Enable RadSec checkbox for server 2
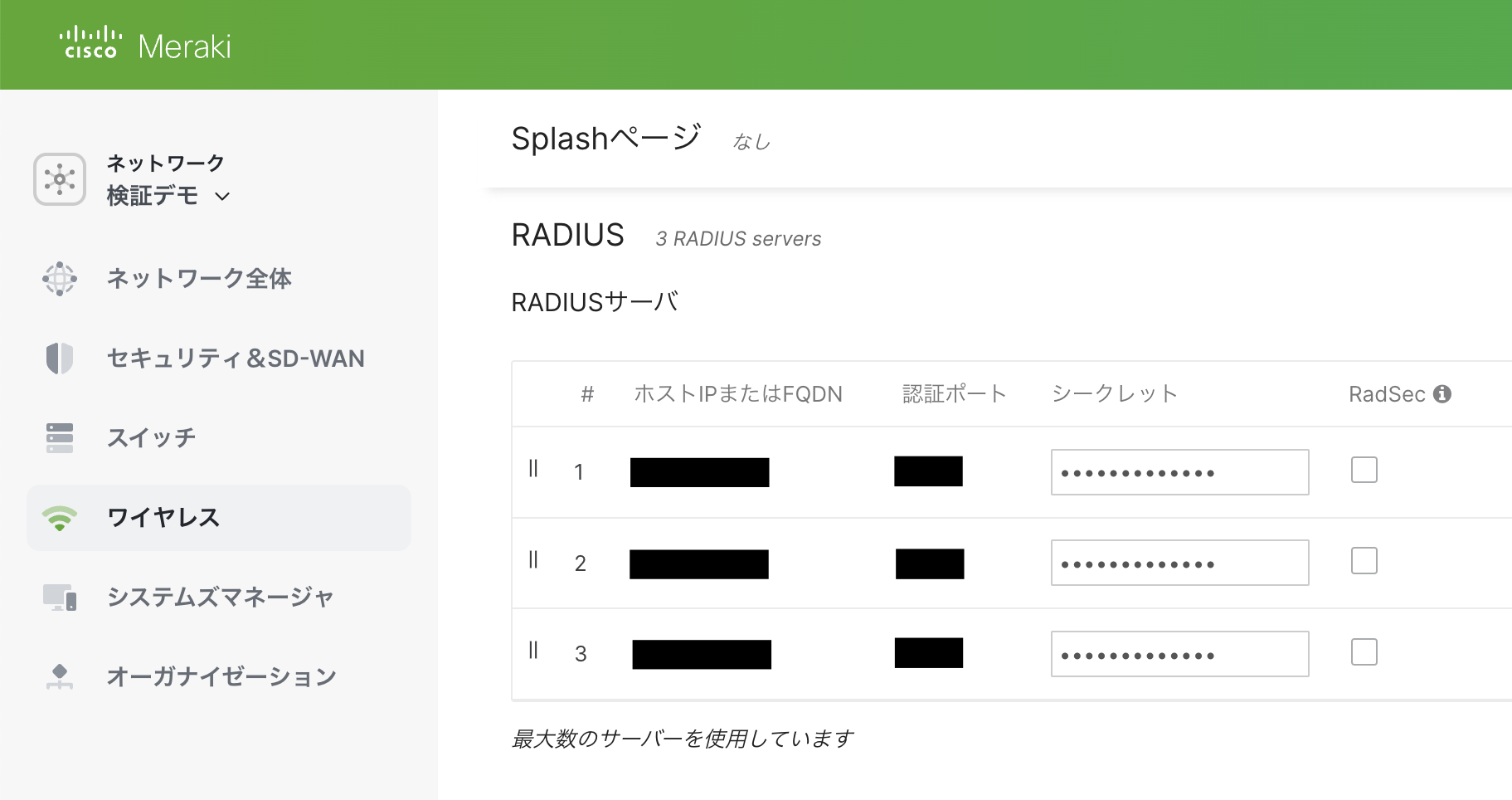The height and width of the screenshot is (800, 1512). pyautogui.click(x=1364, y=561)
